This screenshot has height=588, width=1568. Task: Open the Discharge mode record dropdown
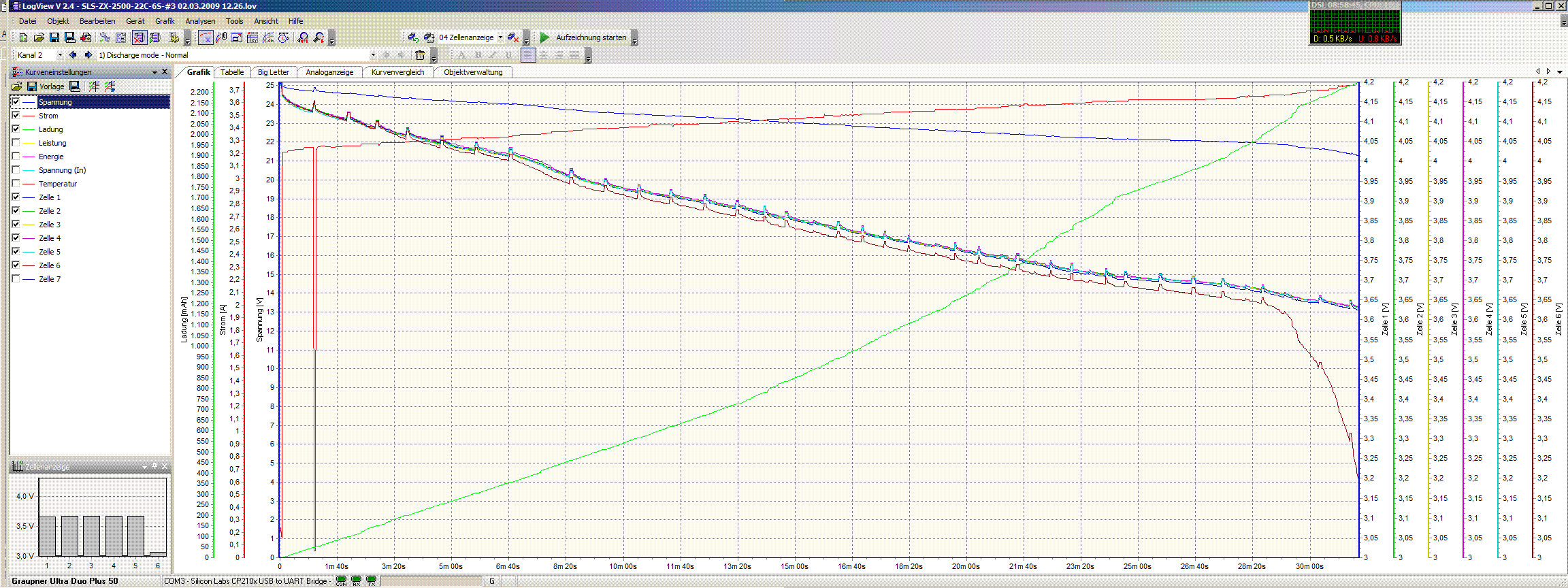tap(373, 55)
